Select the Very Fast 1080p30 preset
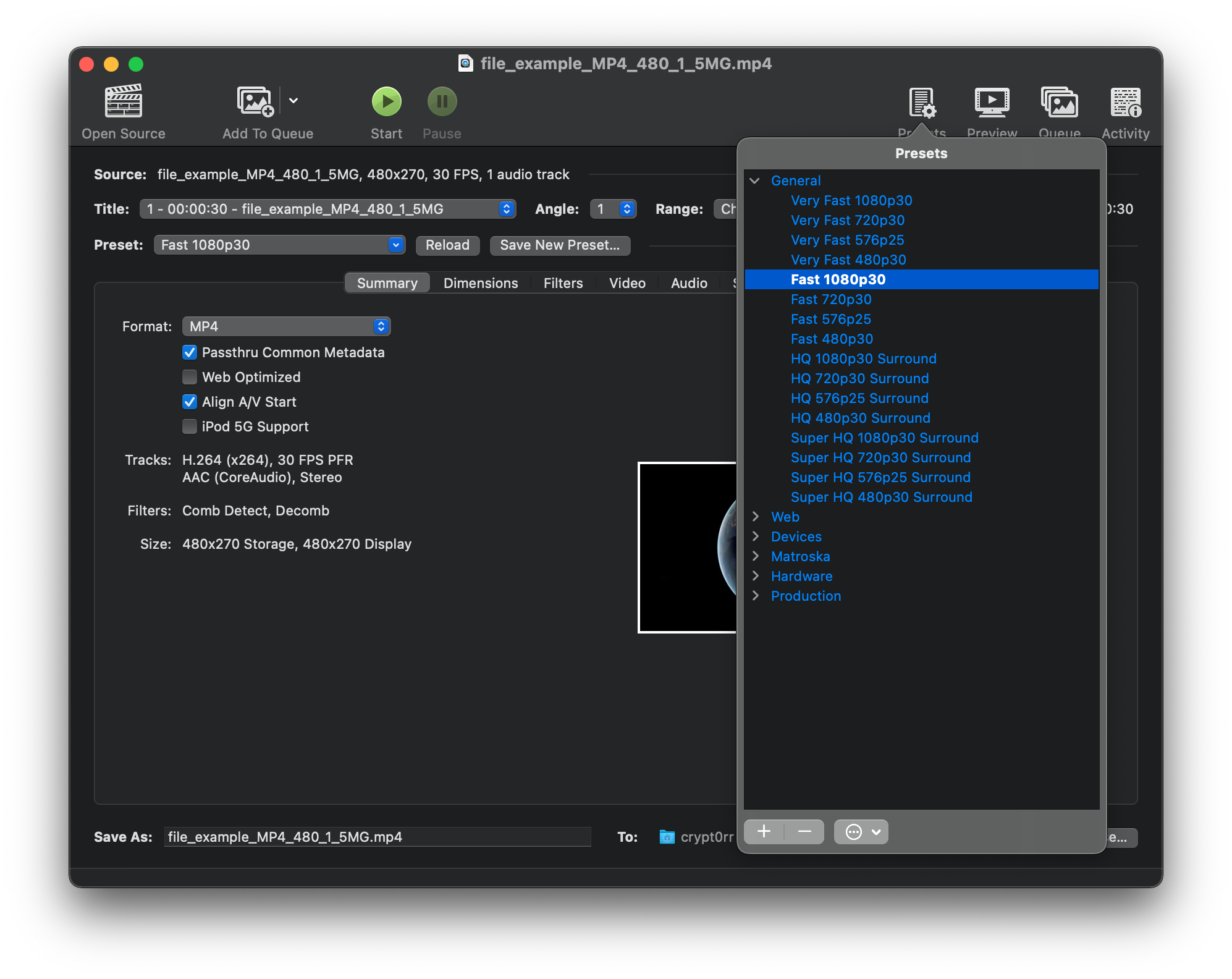Viewport: 1232px width, 979px height. [x=851, y=200]
